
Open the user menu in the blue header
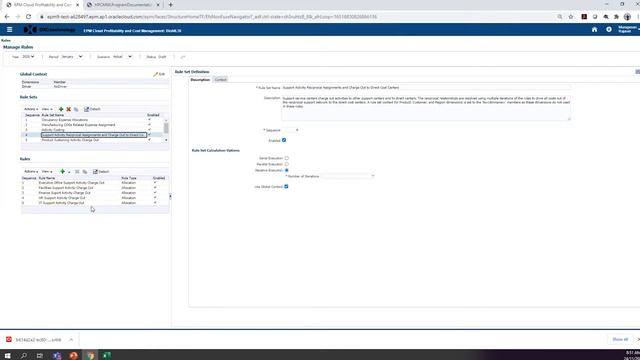tap(628, 29)
